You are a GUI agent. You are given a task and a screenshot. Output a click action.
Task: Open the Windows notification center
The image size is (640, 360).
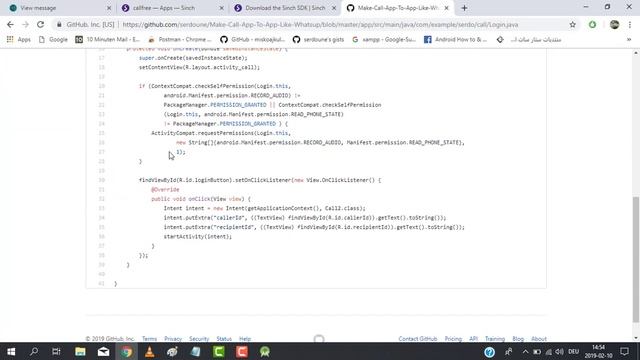pyautogui.click(x=624, y=351)
